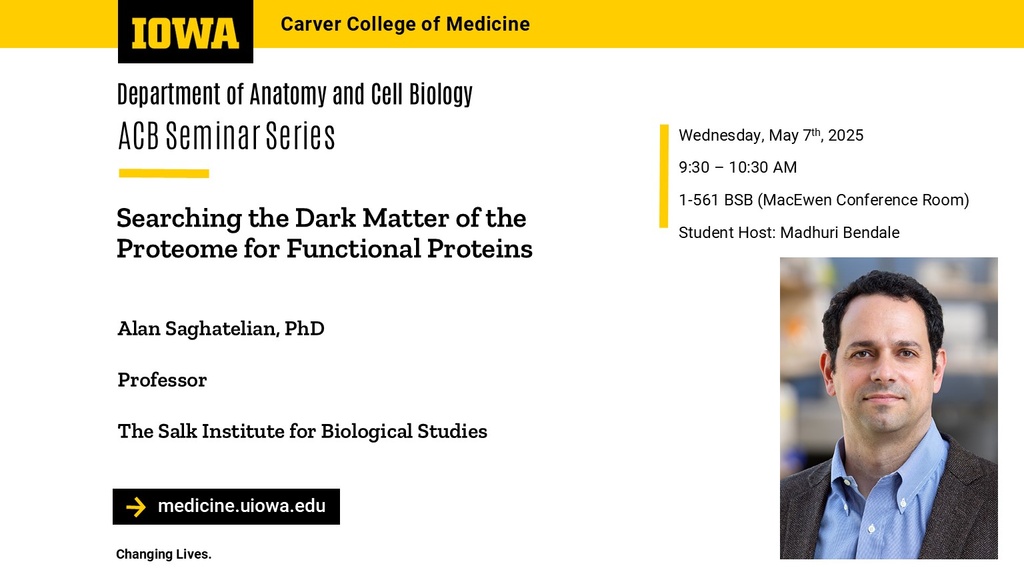Click the Student Host: Madhuri Bendale line

788,232
